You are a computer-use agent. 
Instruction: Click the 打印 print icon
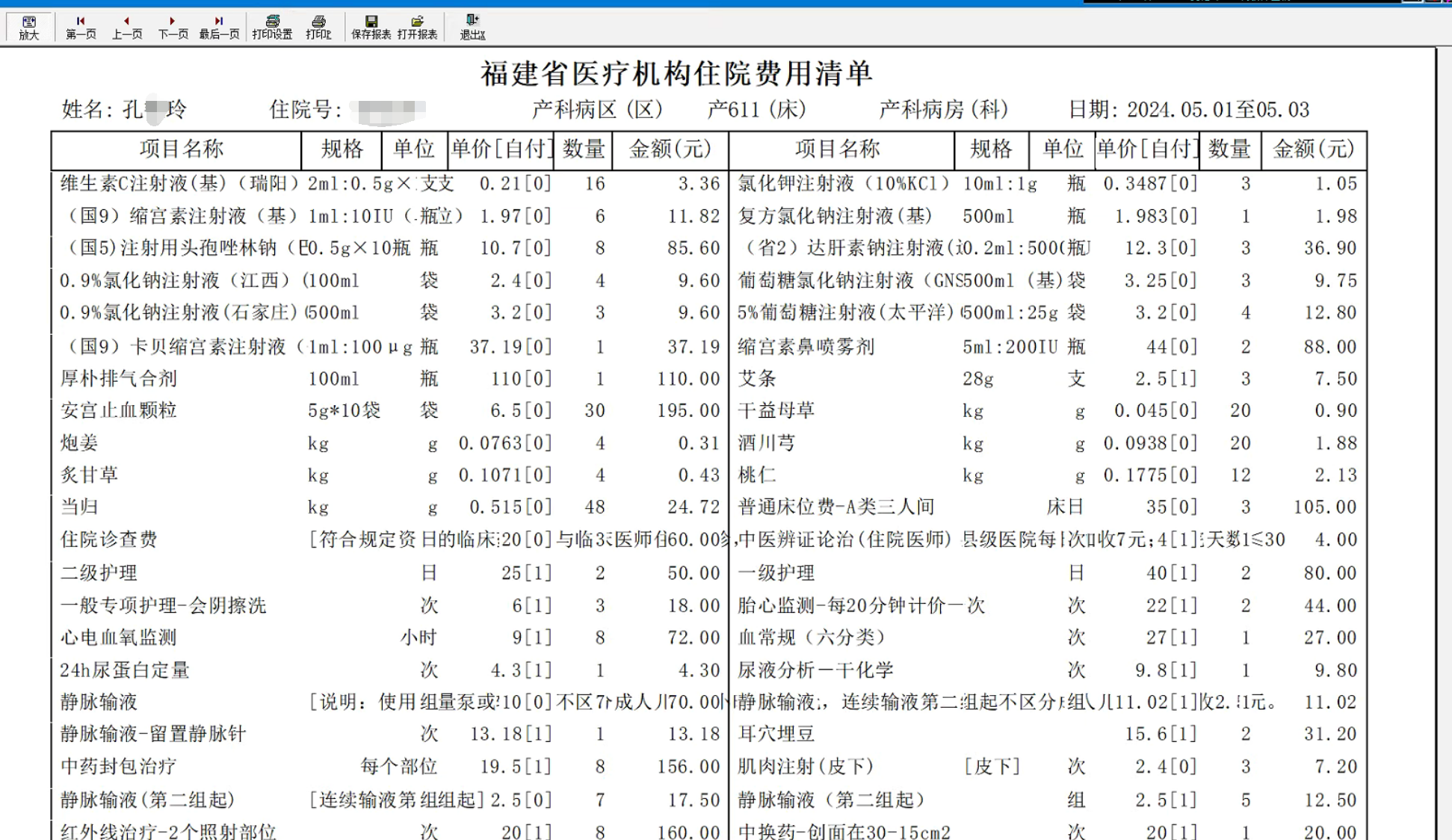[318, 27]
